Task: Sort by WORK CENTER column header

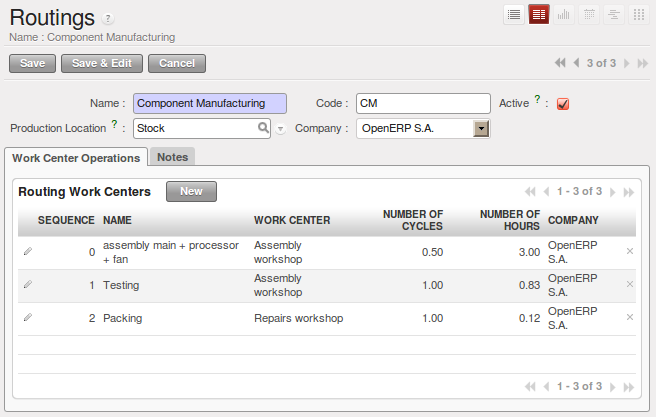Action: (292, 220)
